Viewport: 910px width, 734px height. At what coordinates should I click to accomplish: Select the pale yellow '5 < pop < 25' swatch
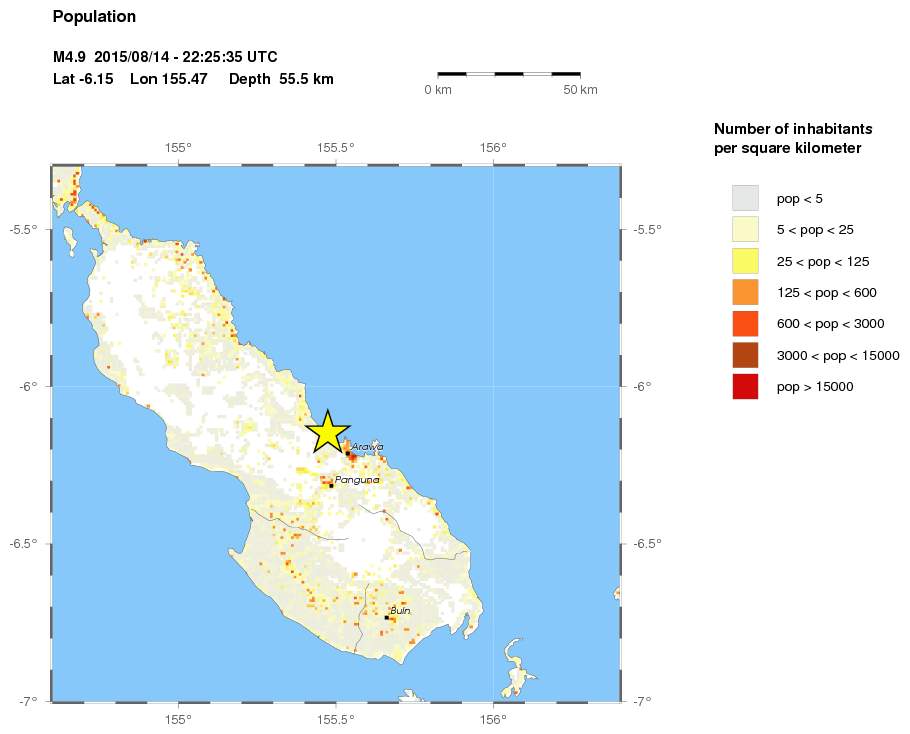[745, 230]
